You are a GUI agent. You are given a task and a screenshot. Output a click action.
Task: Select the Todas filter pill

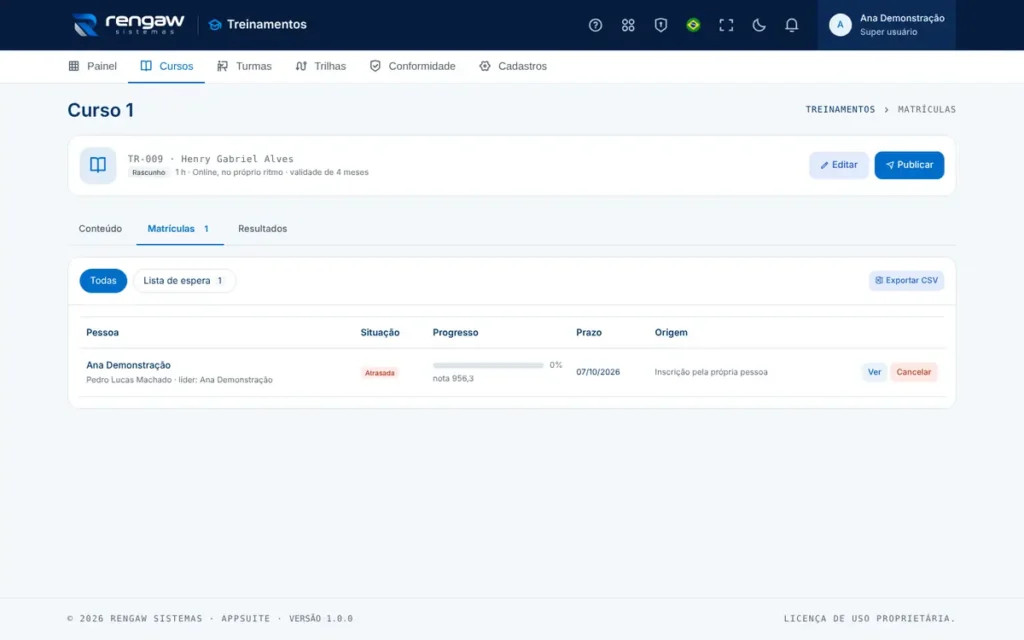pos(103,281)
